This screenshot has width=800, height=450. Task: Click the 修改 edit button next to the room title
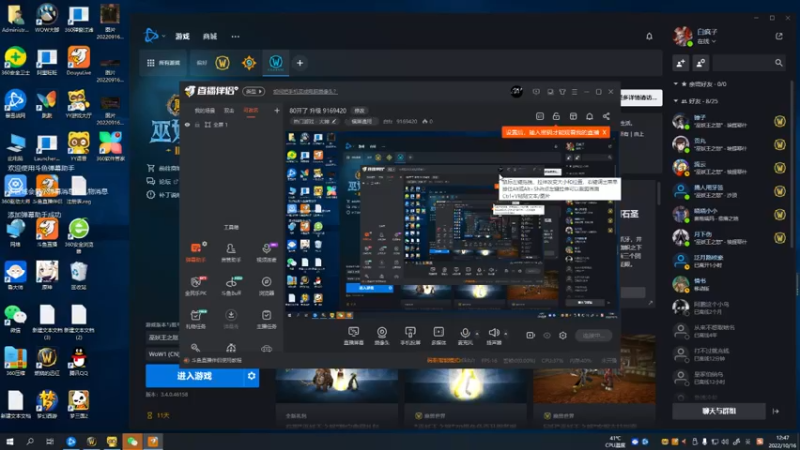[x=360, y=110]
